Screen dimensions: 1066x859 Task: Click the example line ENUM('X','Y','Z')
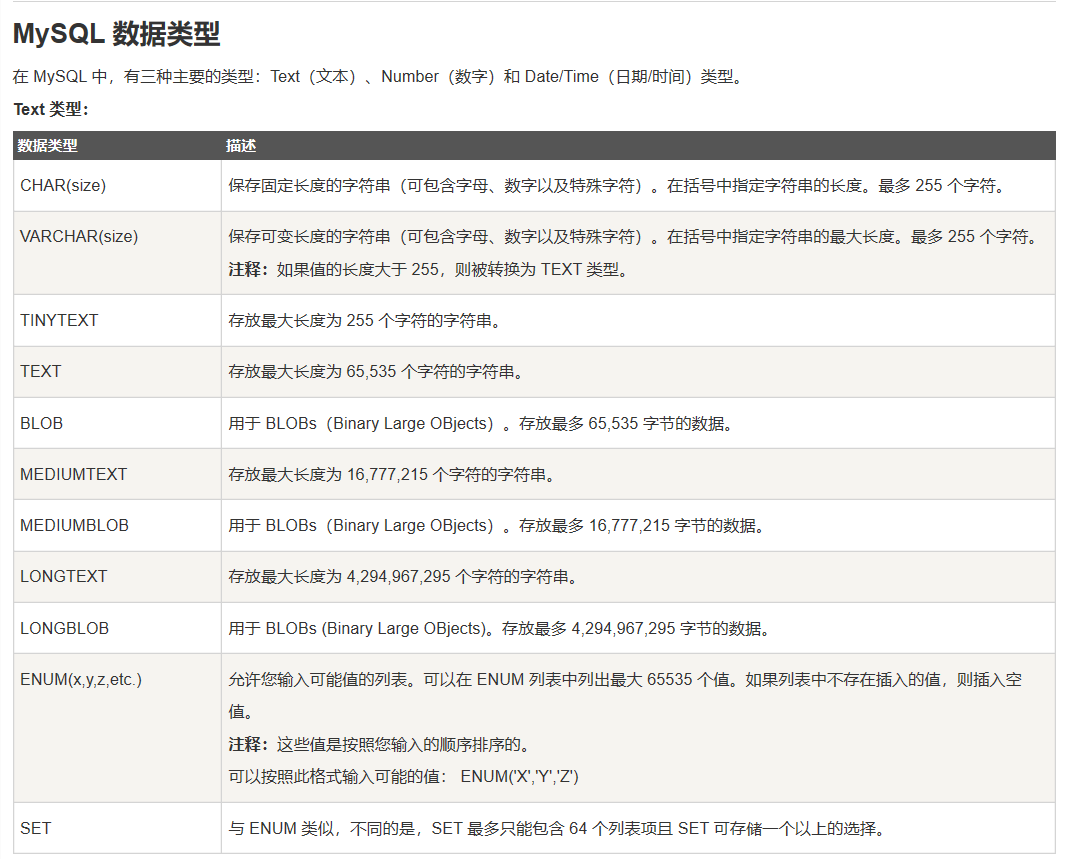pyautogui.click(x=404, y=777)
